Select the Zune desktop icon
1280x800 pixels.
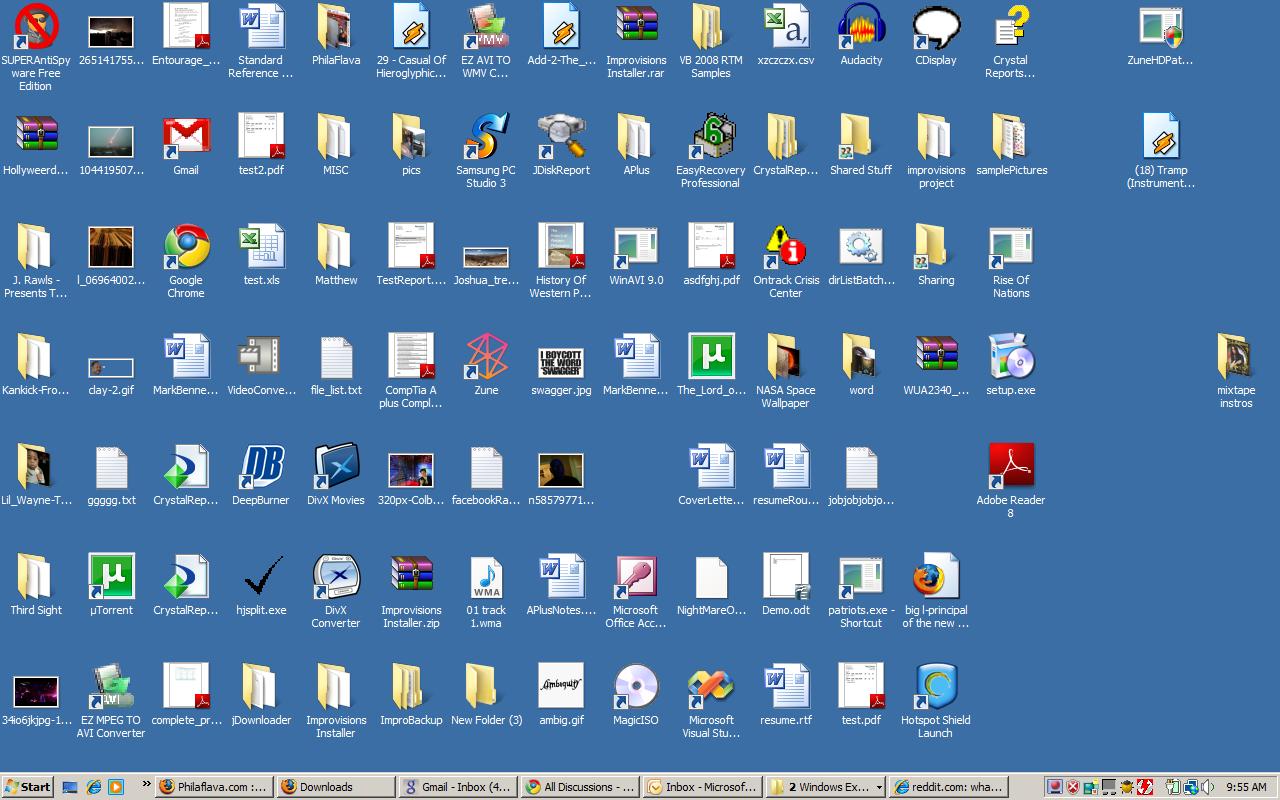point(486,357)
